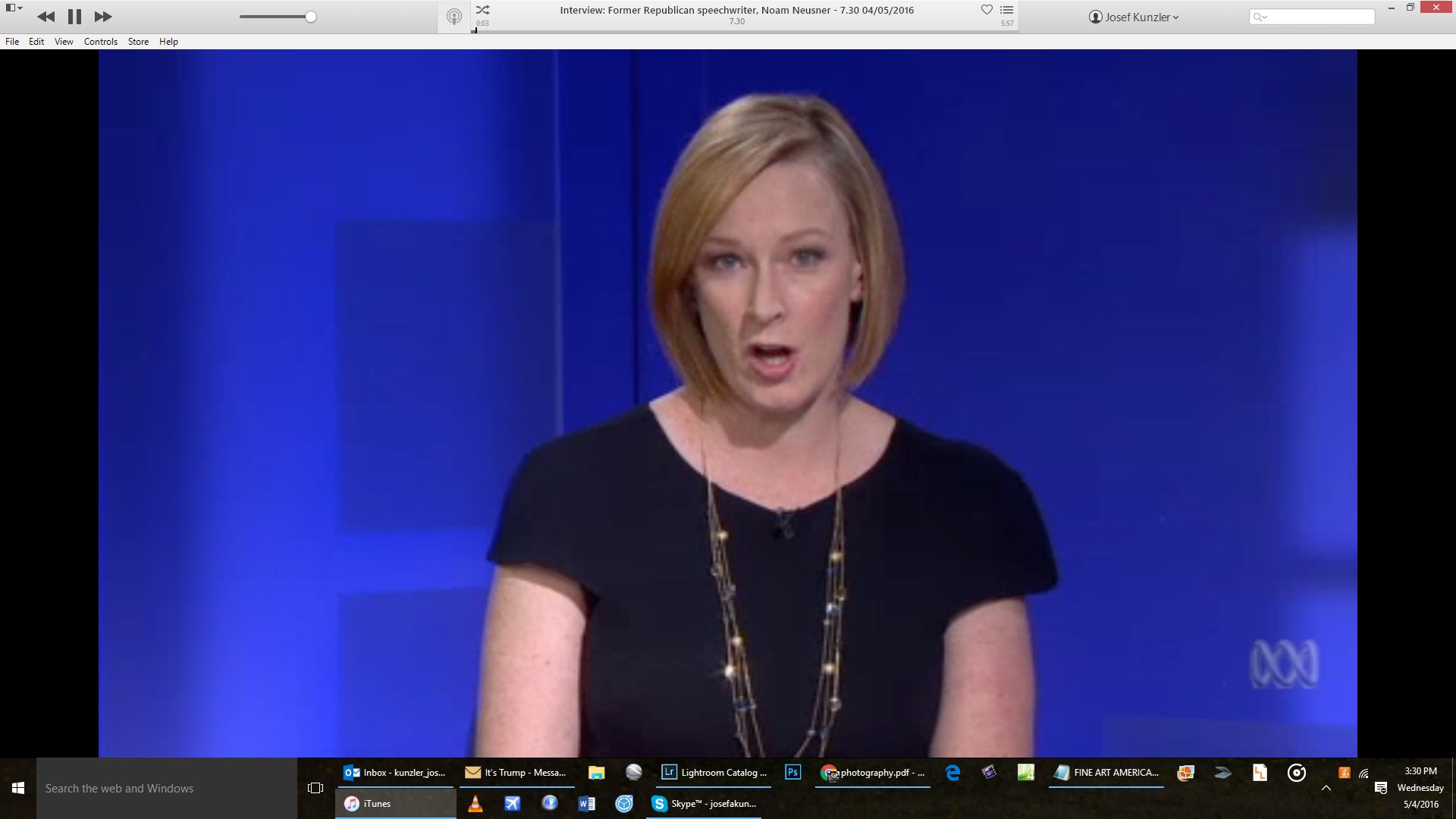Click into the iTunes search field
This screenshot has height=819, width=1456.
(x=1318, y=17)
